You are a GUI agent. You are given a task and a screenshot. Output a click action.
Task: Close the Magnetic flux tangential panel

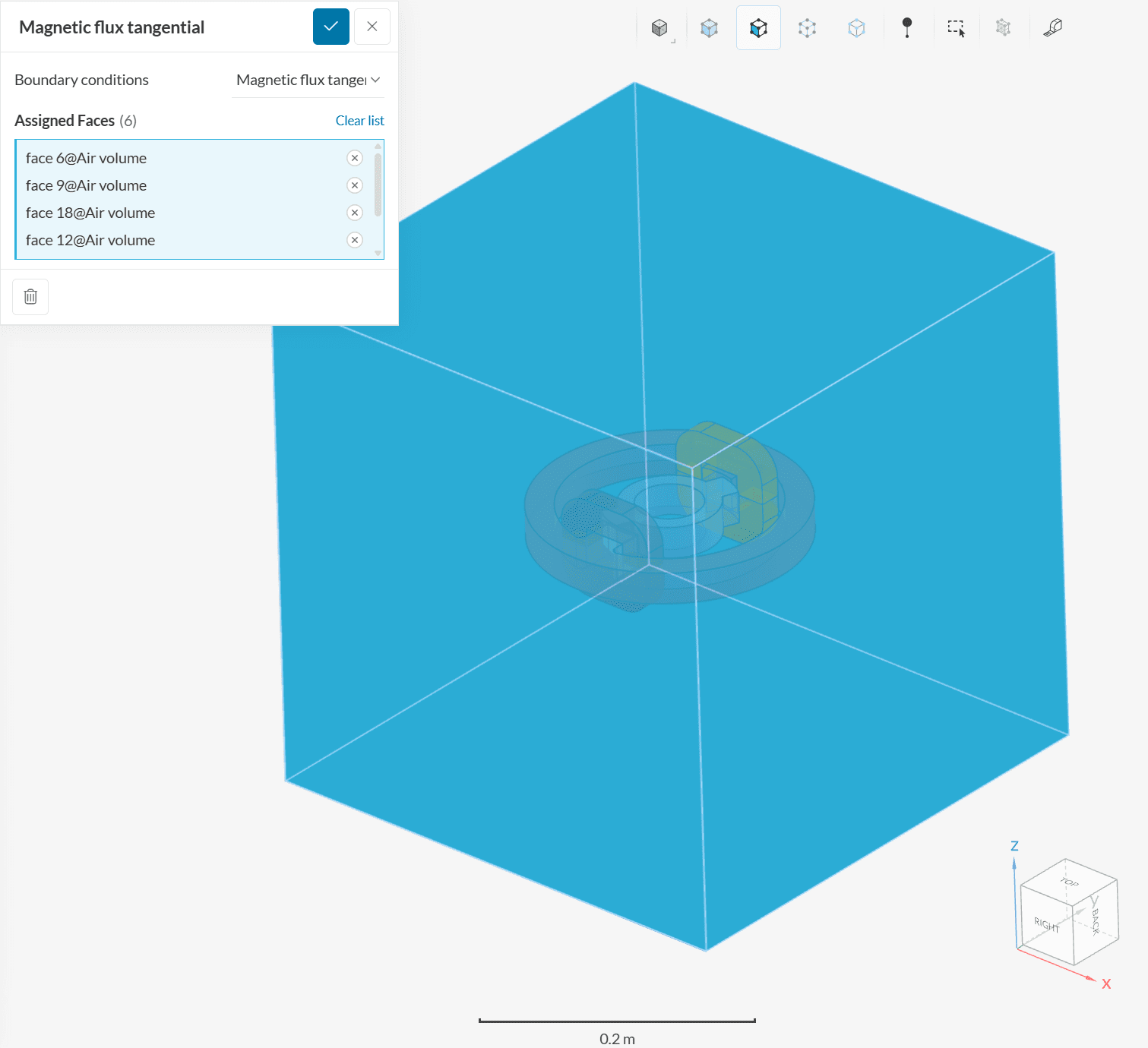(372, 27)
